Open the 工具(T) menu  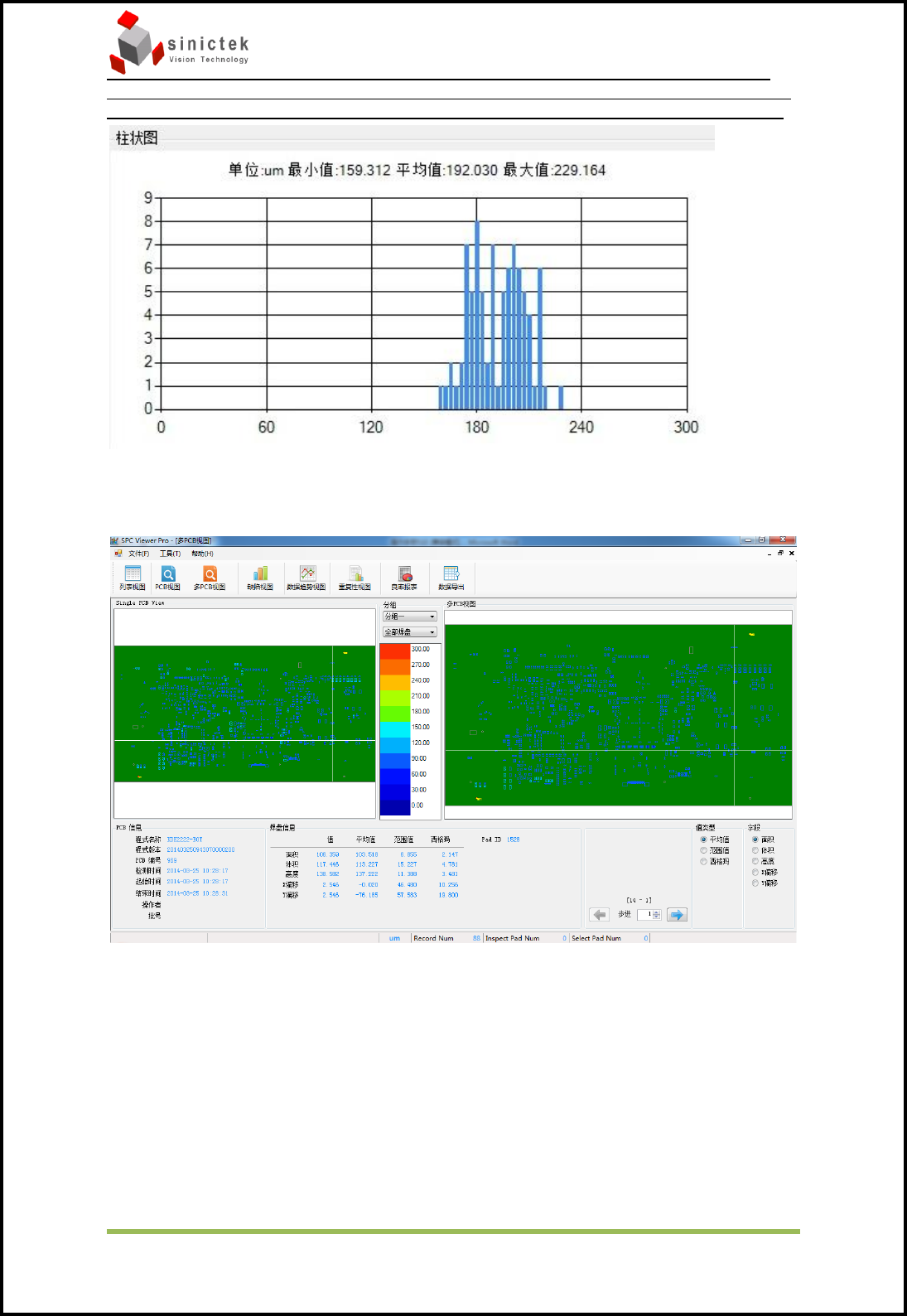pyautogui.click(x=171, y=554)
